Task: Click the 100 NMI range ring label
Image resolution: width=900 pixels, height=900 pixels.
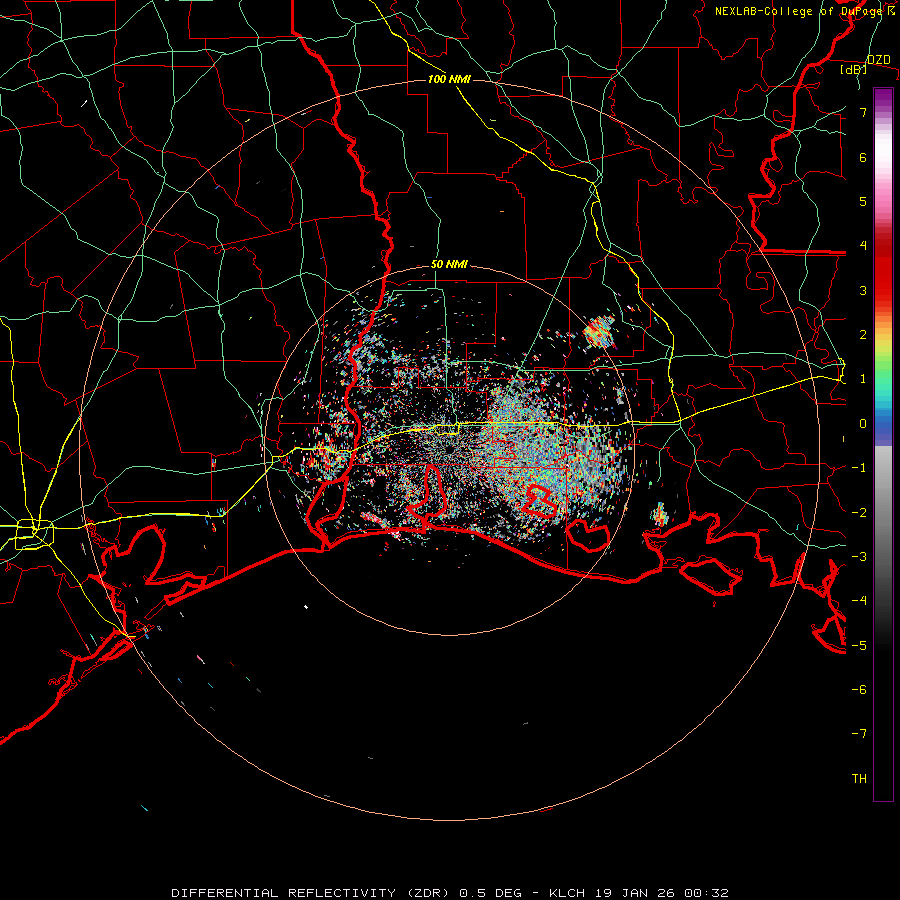Action: 449,79
